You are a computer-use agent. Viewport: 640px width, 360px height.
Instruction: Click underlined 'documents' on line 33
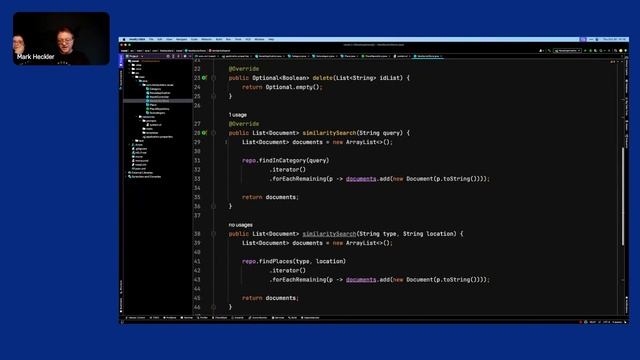361,179
